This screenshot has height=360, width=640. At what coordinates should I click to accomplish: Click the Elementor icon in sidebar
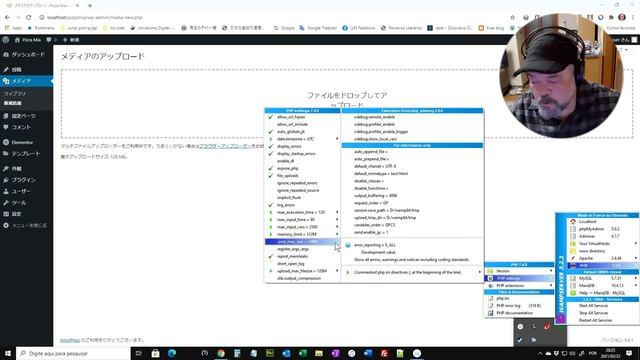pyautogui.click(x=6, y=142)
